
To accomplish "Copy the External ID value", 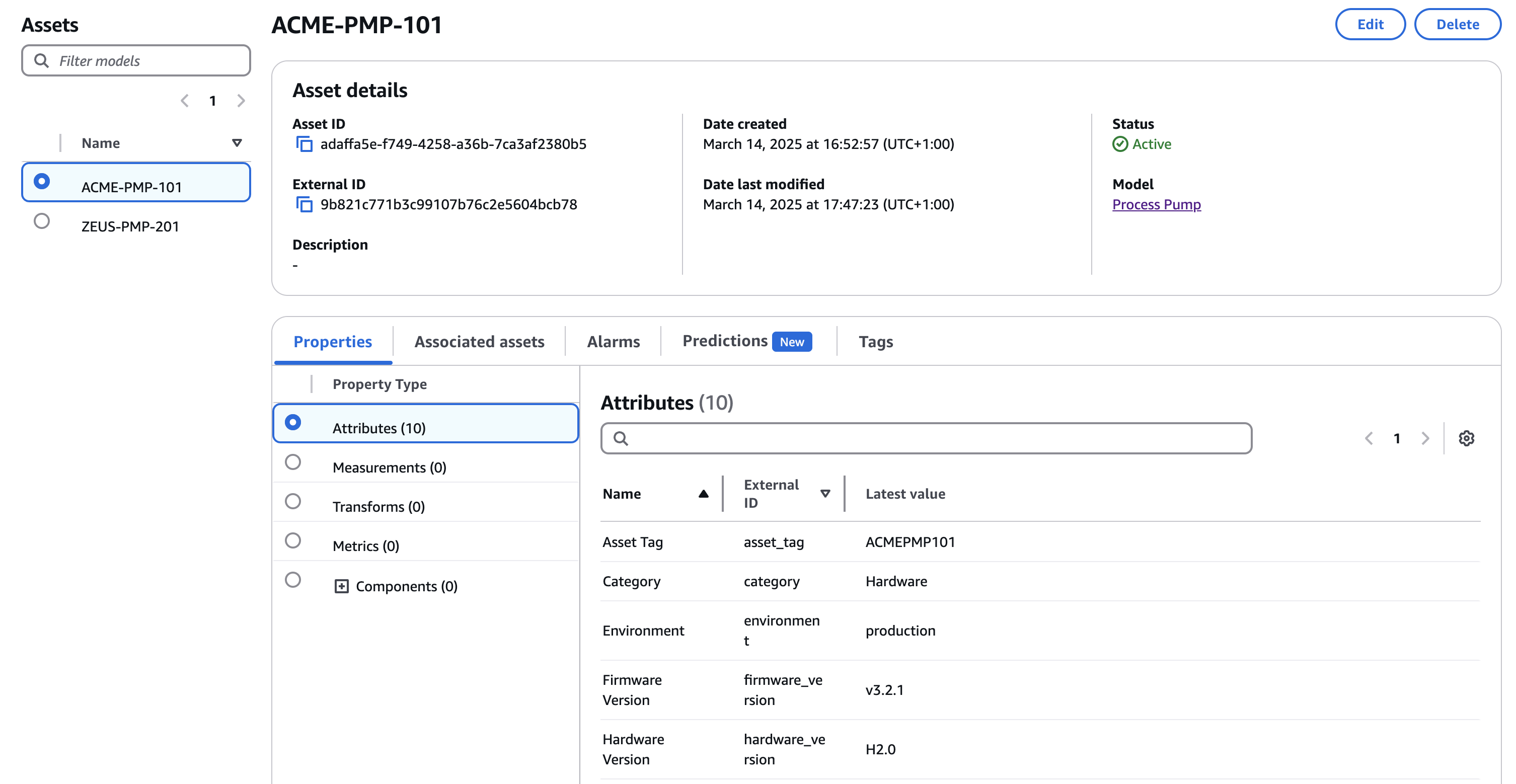I will pos(305,205).
